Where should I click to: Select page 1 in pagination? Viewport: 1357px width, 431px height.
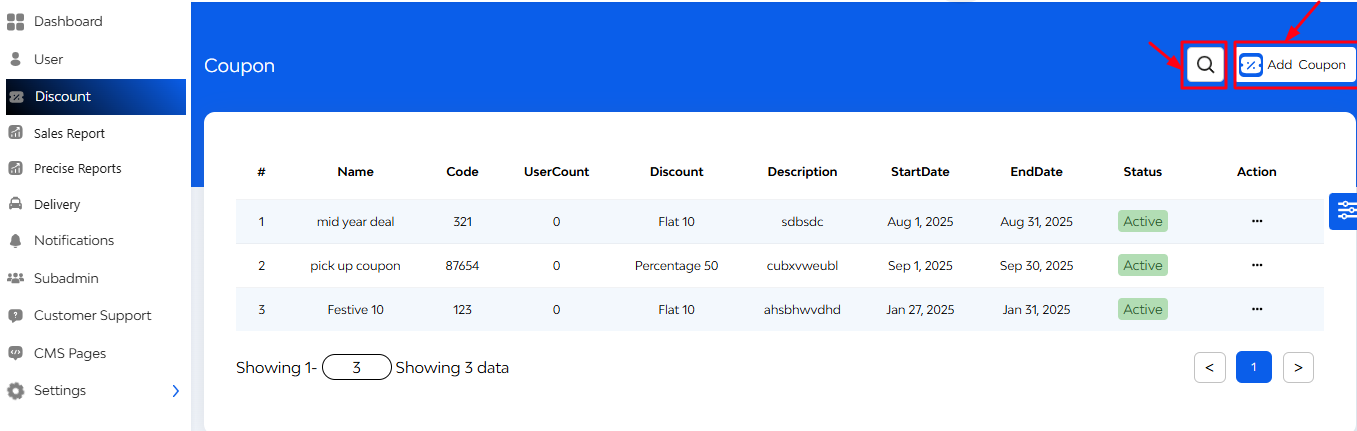point(1254,367)
